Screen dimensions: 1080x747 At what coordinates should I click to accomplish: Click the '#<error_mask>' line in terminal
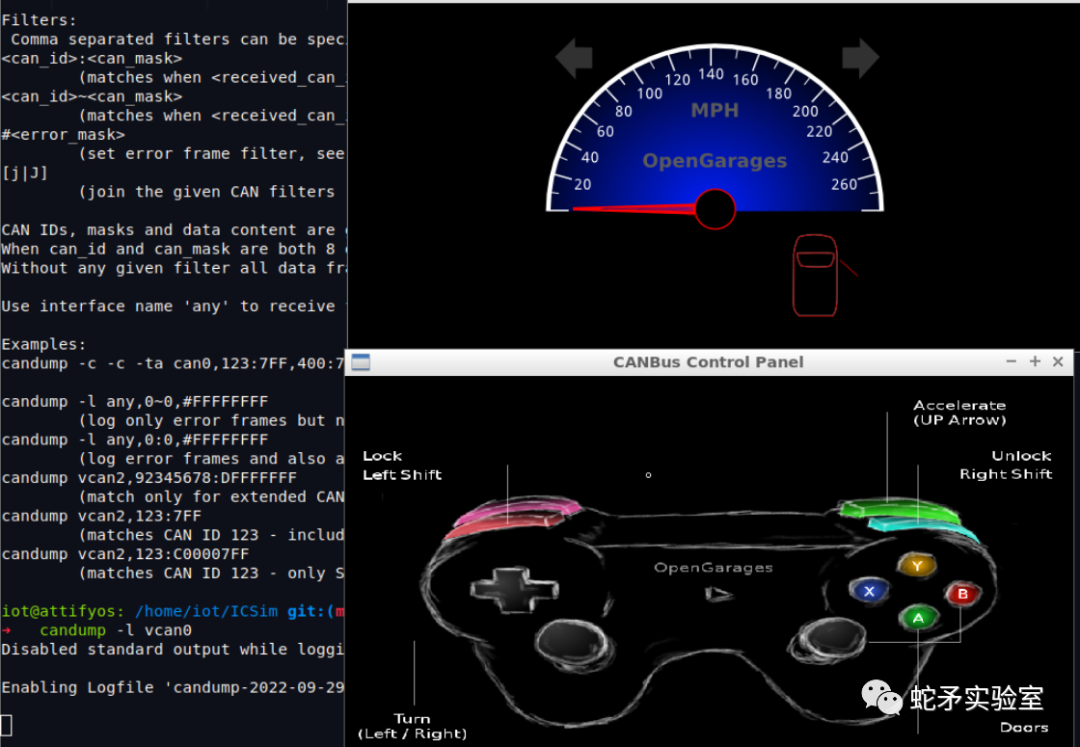pos(63,134)
